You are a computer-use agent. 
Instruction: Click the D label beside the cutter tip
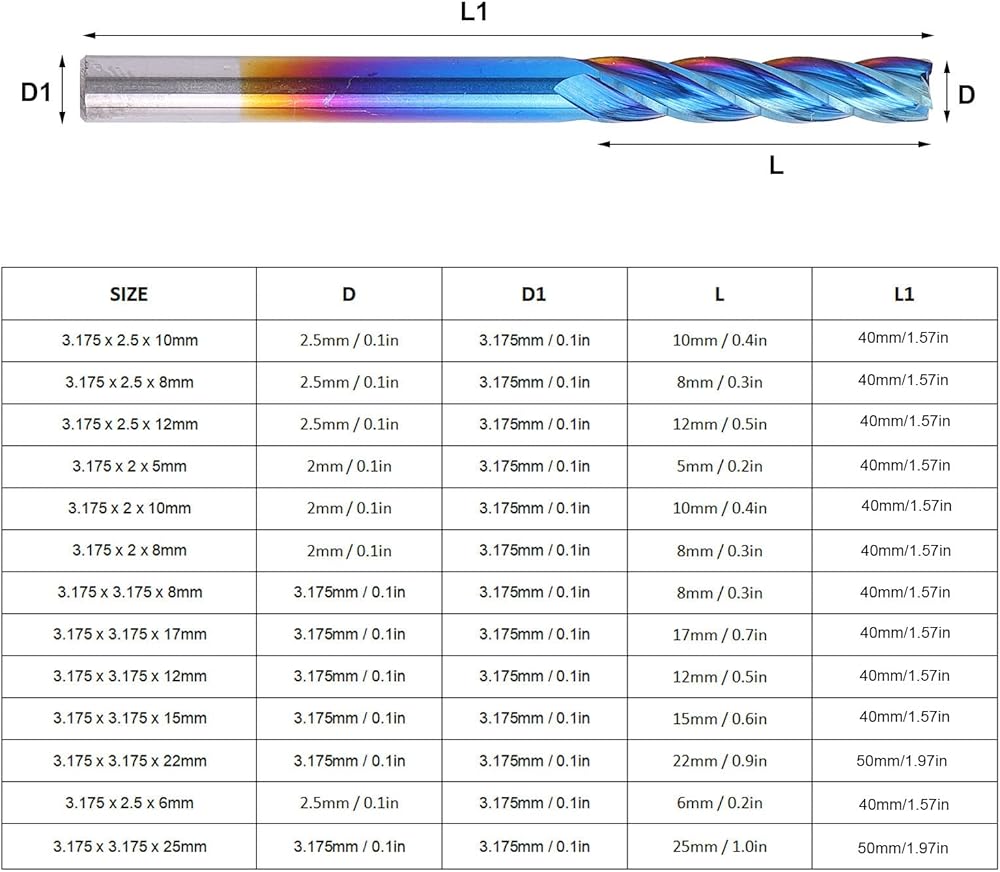pyautogui.click(x=966, y=95)
